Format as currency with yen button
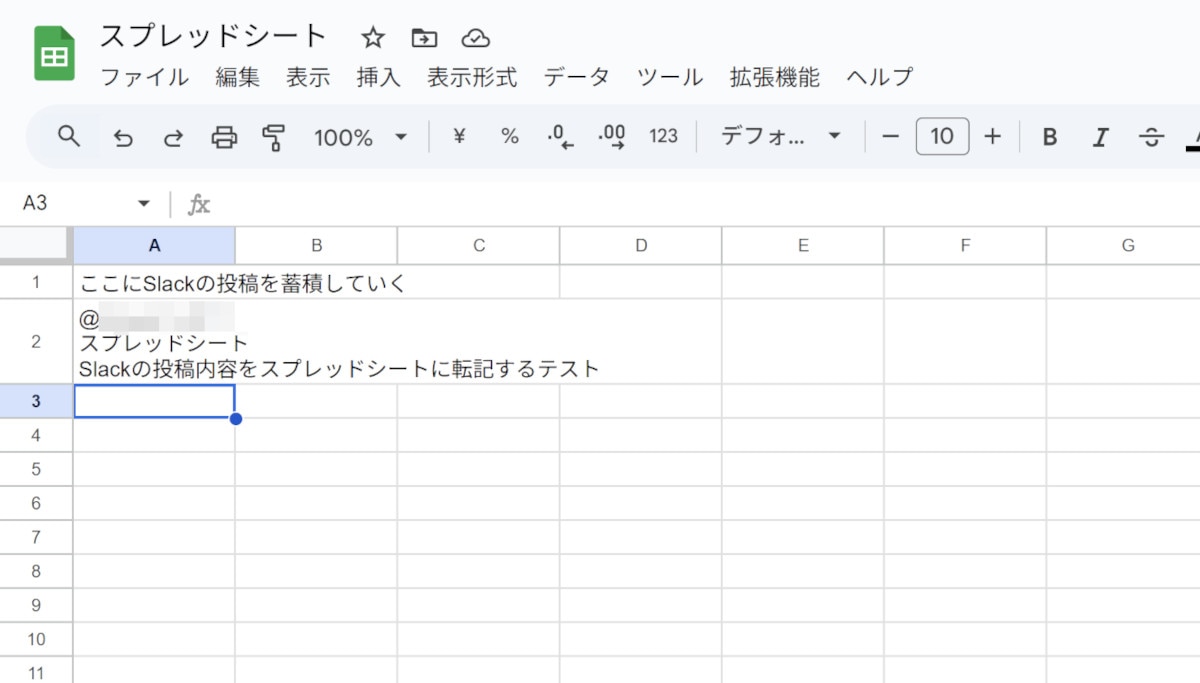 coord(459,137)
